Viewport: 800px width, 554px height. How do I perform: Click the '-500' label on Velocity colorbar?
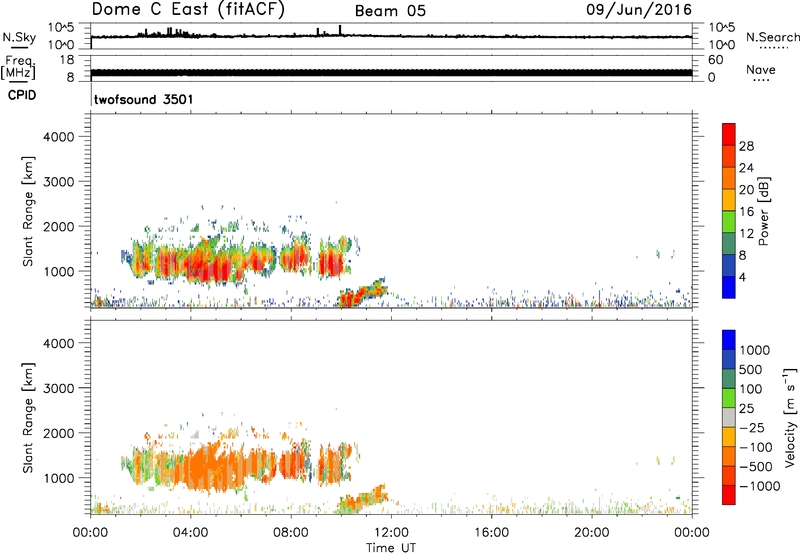tap(756, 467)
